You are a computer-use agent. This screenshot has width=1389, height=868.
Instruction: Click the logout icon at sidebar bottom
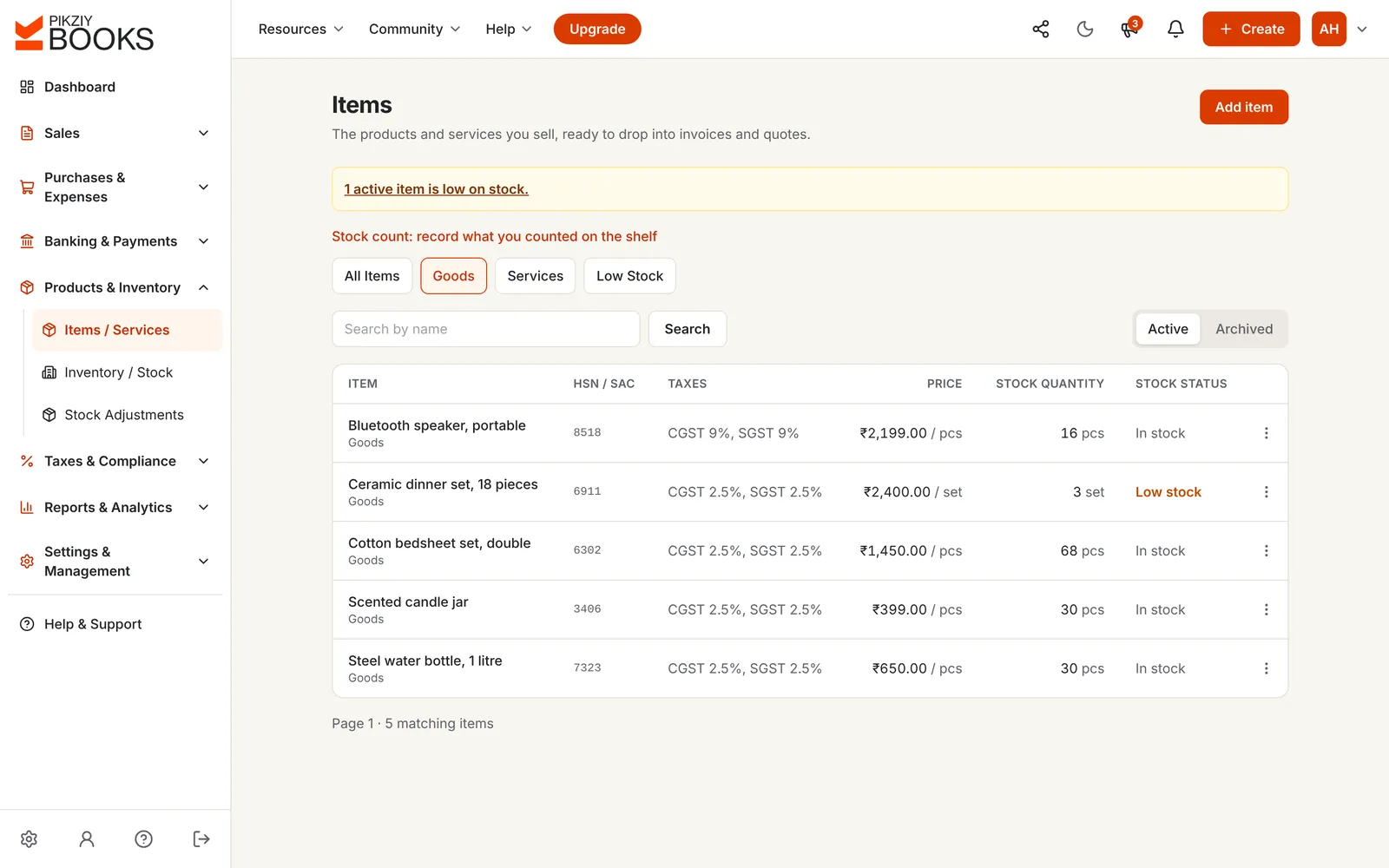[201, 838]
